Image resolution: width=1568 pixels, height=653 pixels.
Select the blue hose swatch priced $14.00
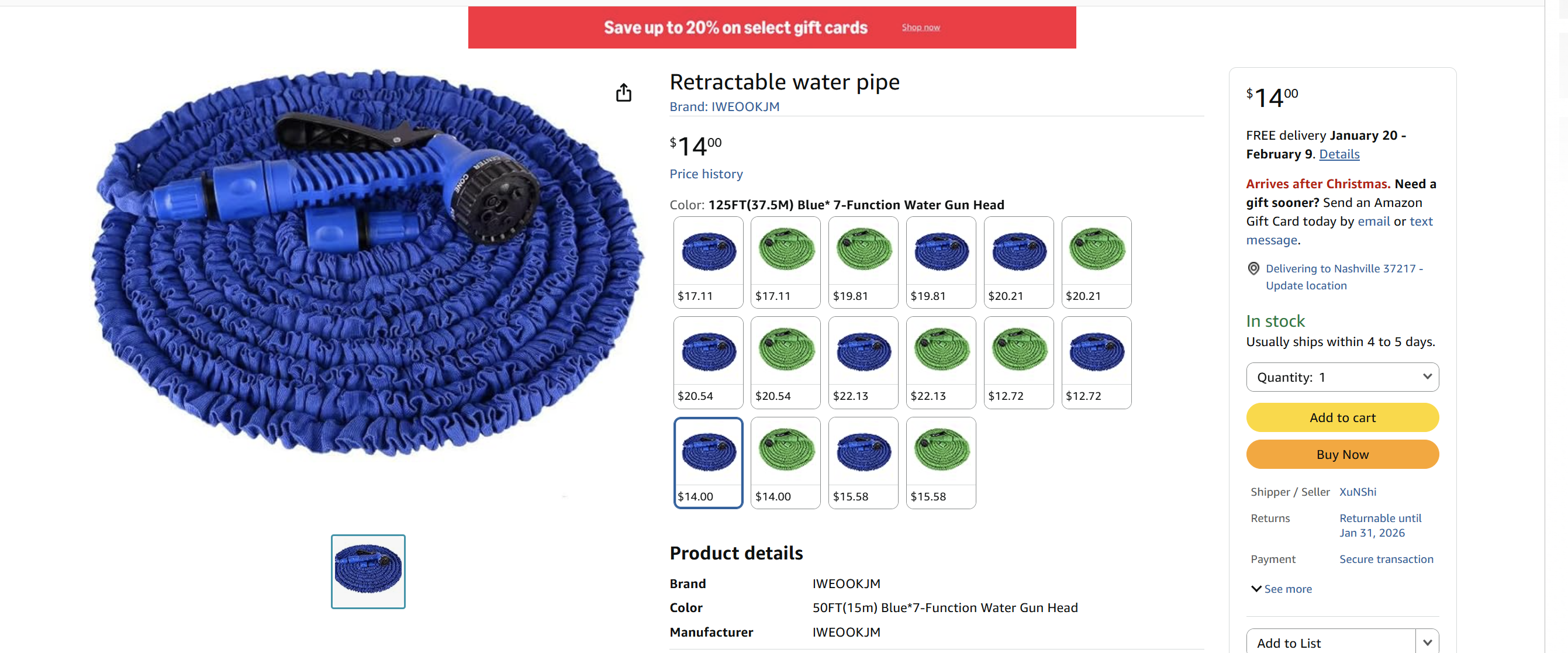tap(708, 462)
